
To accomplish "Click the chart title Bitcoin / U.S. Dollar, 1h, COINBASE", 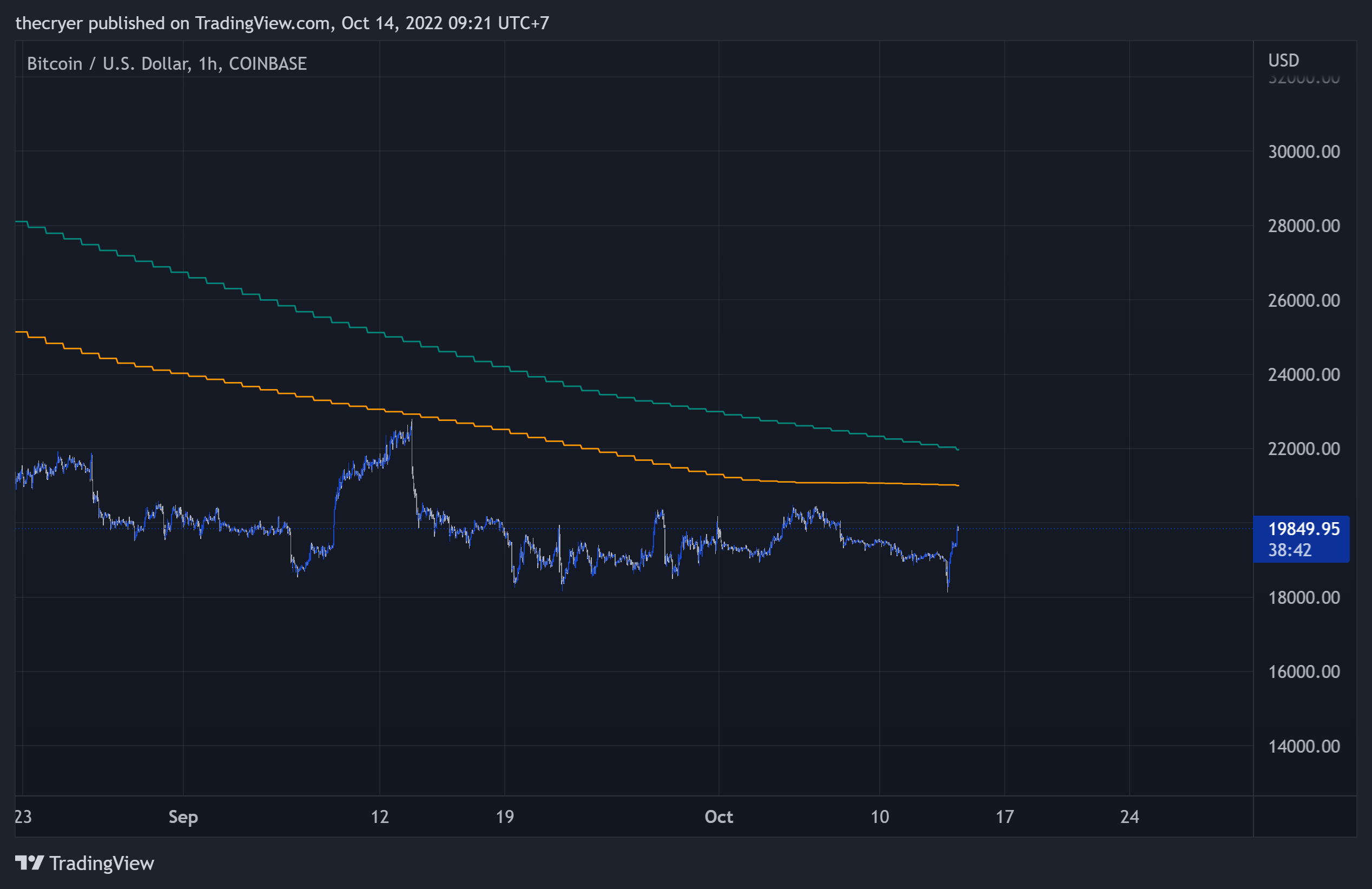I will (167, 63).
